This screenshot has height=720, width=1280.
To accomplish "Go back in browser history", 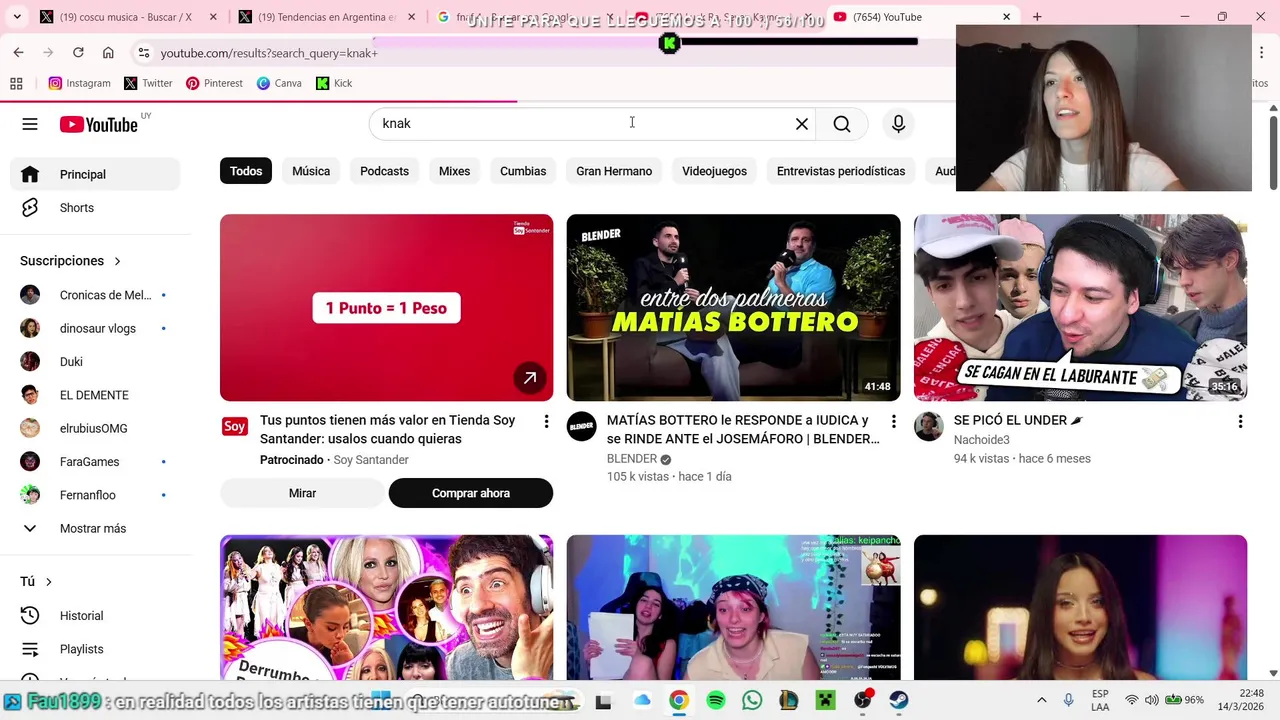I will (18, 52).
